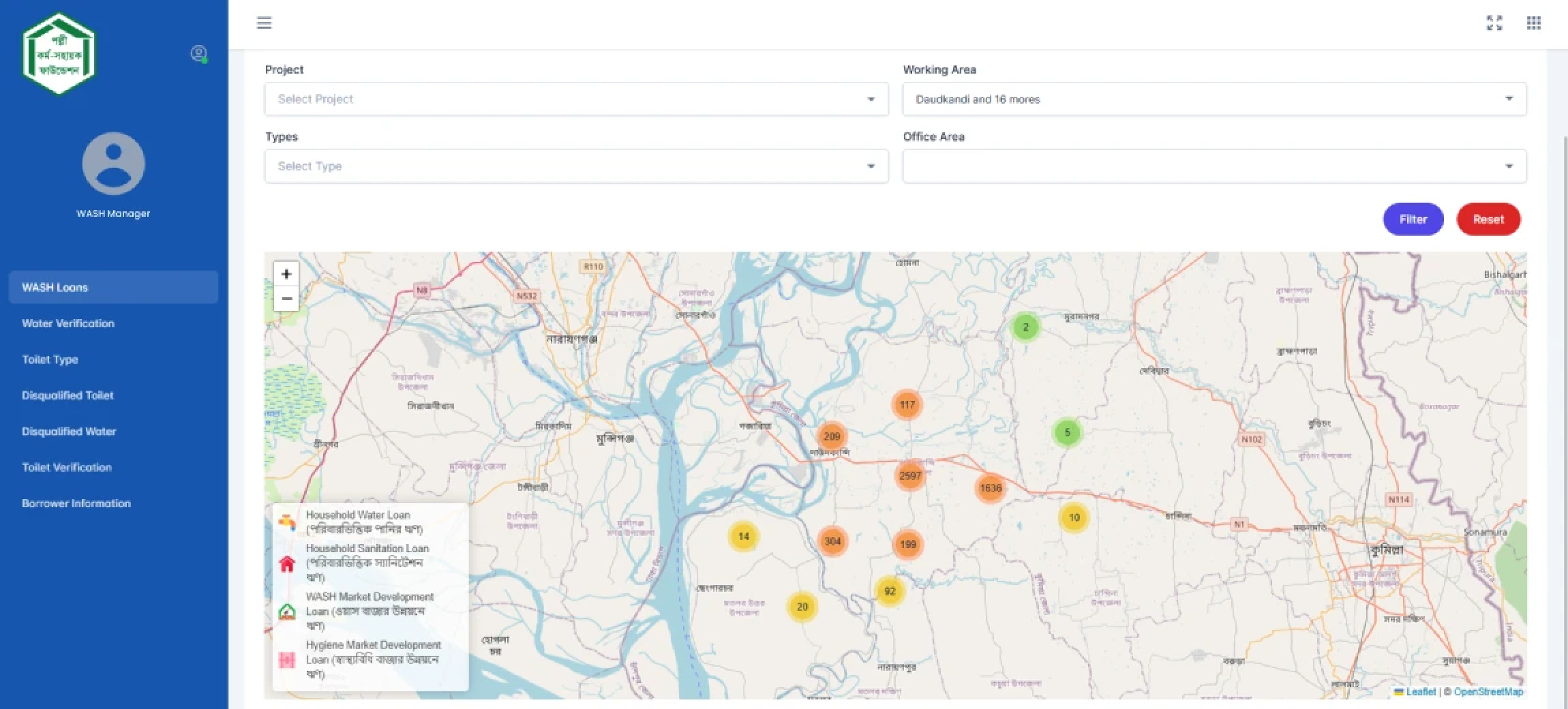Click the Hygiene Market Development Loan icon
The height and width of the screenshot is (709, 1568).
point(287,659)
